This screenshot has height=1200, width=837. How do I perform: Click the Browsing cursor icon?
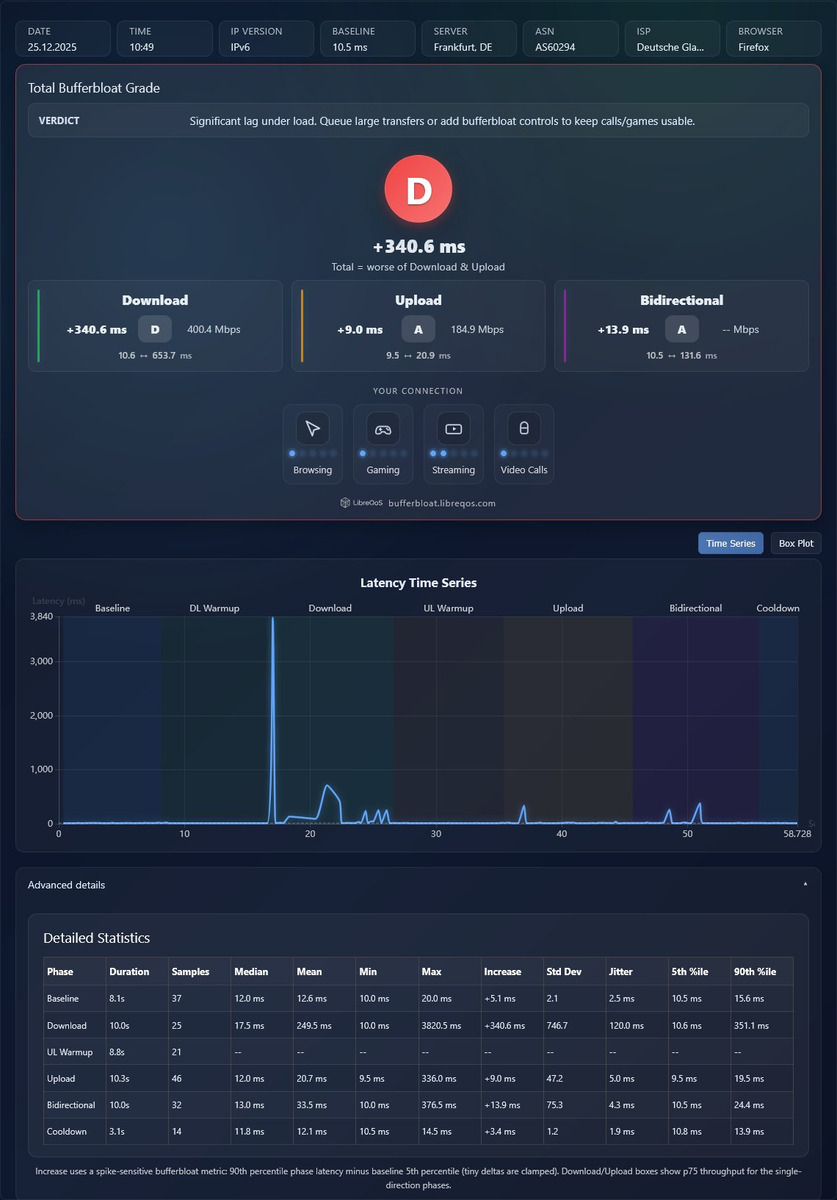click(313, 429)
